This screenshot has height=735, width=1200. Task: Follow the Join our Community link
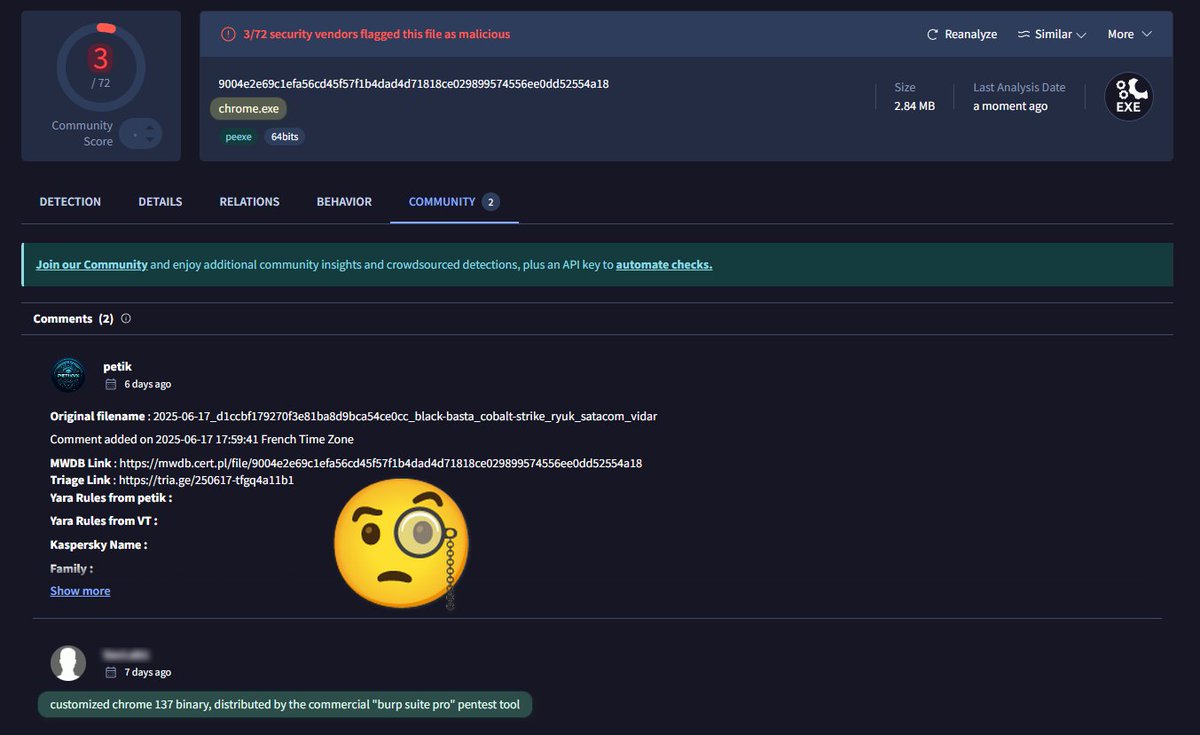coord(92,265)
